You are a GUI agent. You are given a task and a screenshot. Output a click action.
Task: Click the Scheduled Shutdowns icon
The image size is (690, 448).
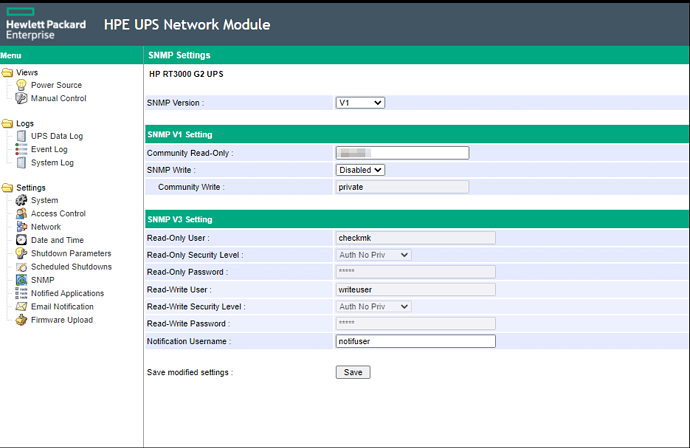tap(21, 267)
